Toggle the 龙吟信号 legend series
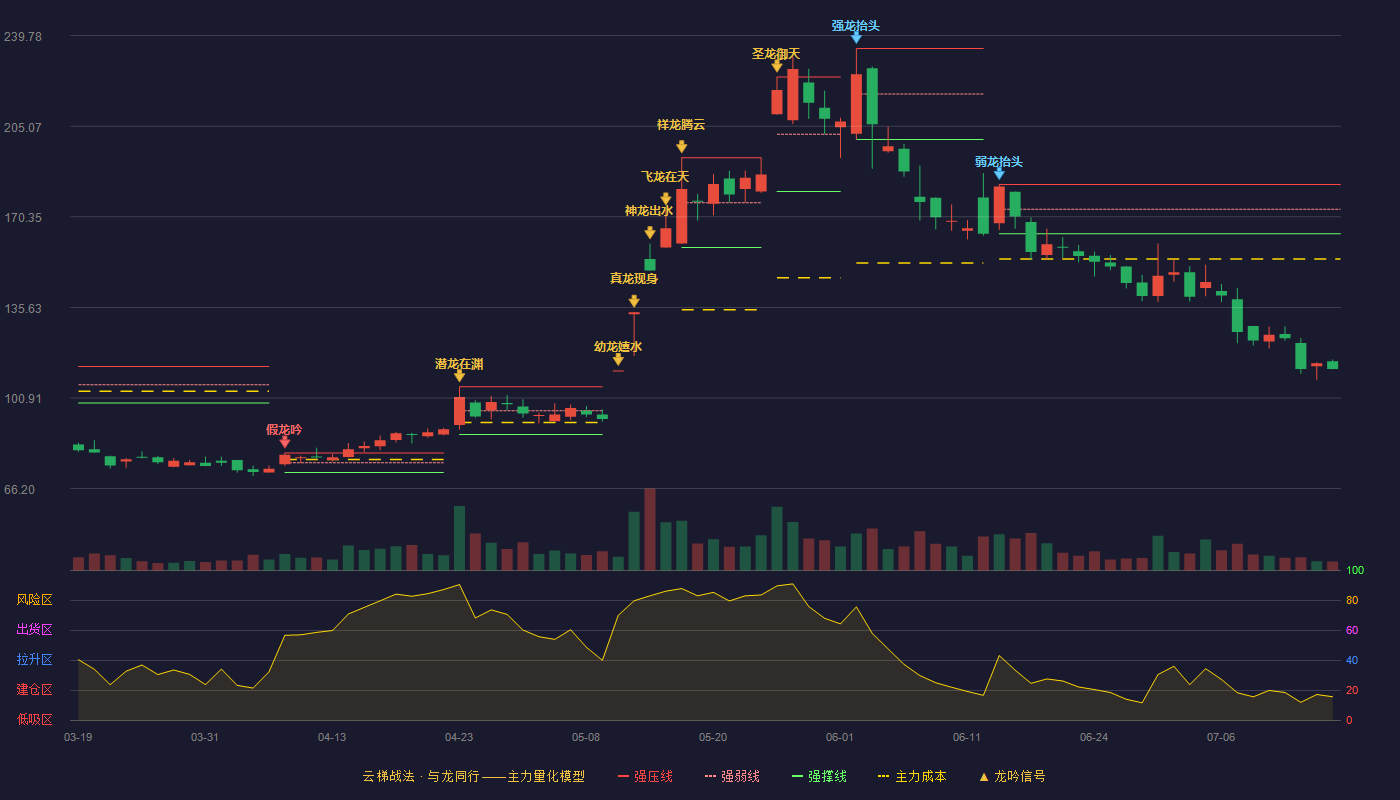Screen dimensions: 1400x800 pyautogui.click(x=1011, y=776)
